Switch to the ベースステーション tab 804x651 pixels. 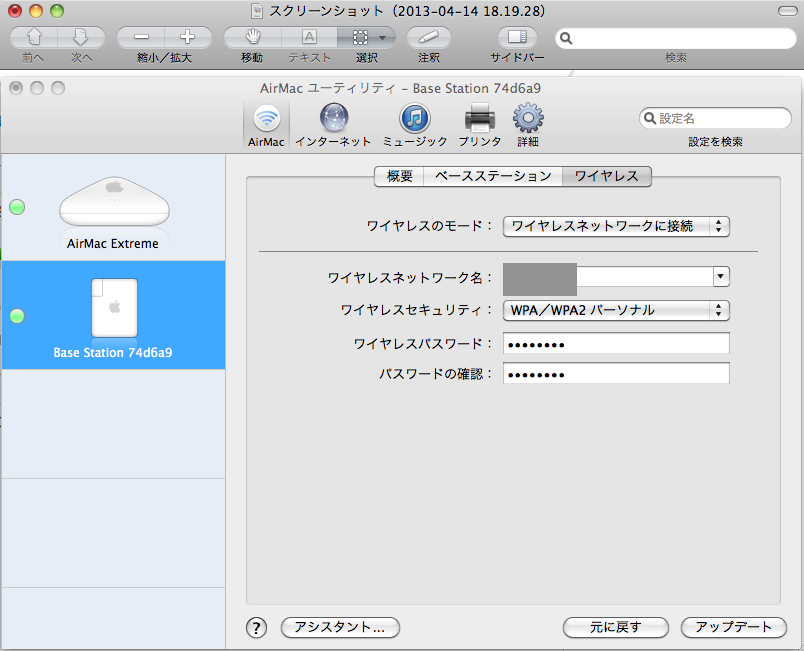493,176
